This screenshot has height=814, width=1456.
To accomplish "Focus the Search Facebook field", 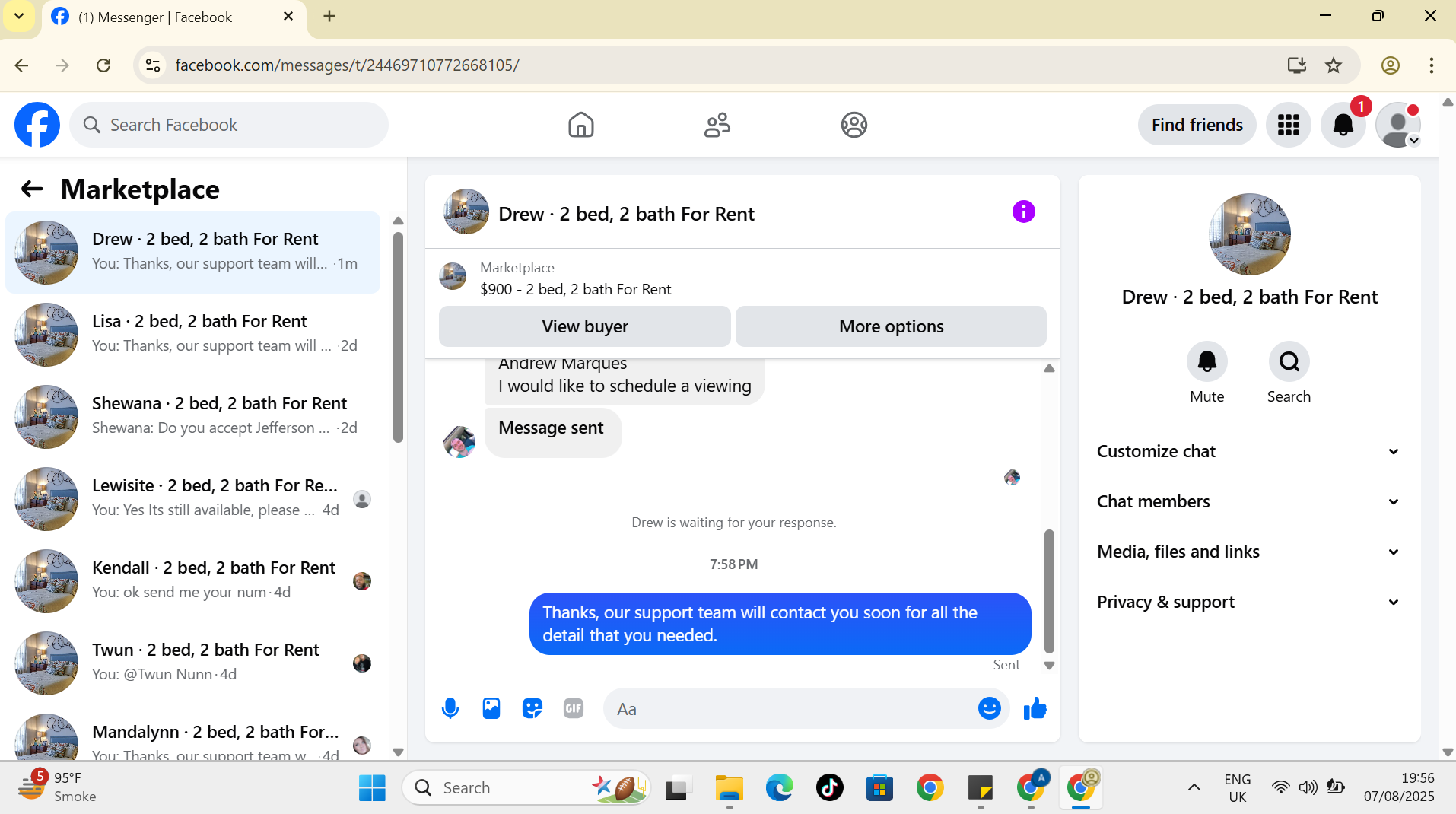I will (x=229, y=125).
